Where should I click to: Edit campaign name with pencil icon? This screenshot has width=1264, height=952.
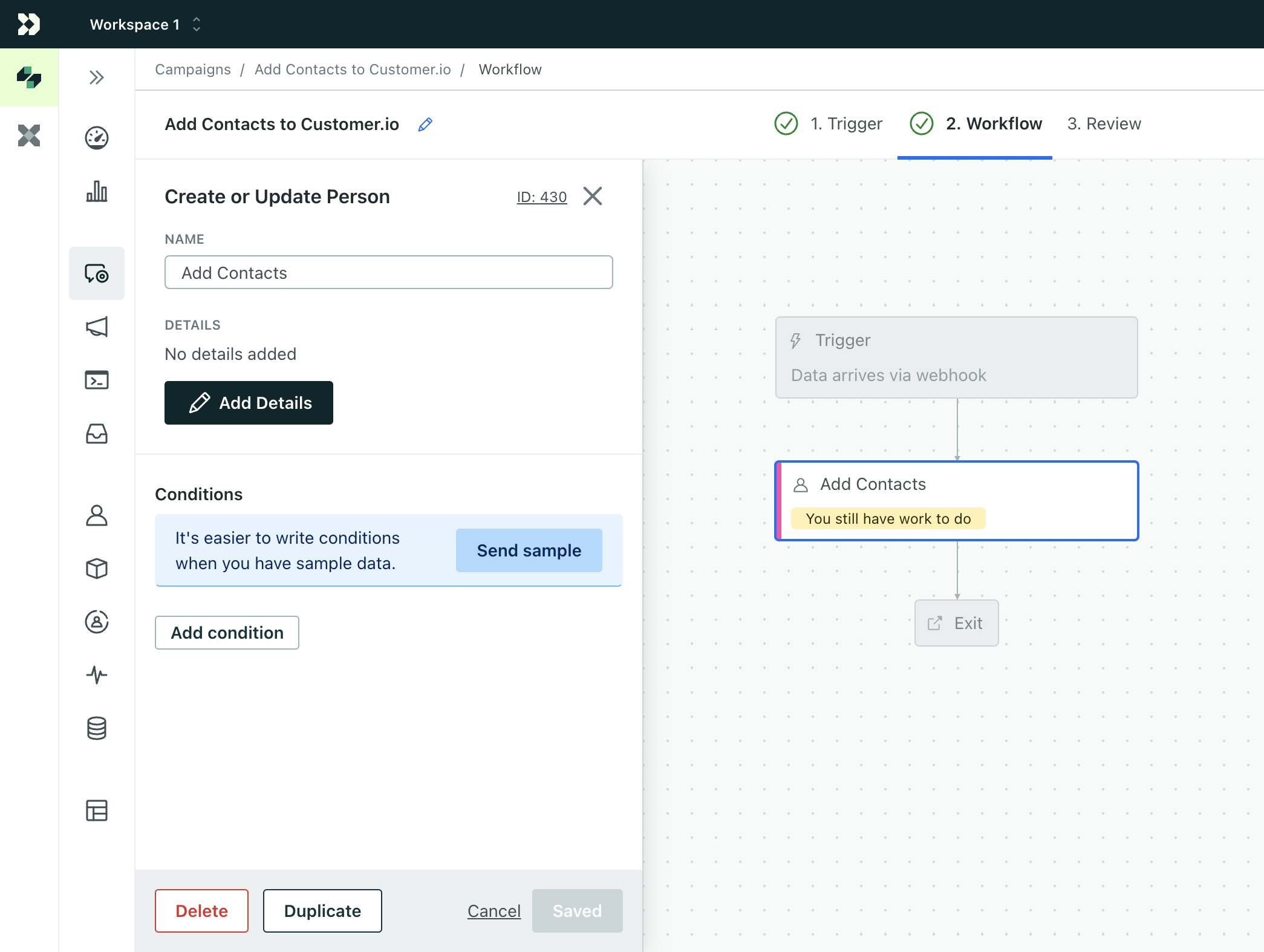[x=425, y=125]
